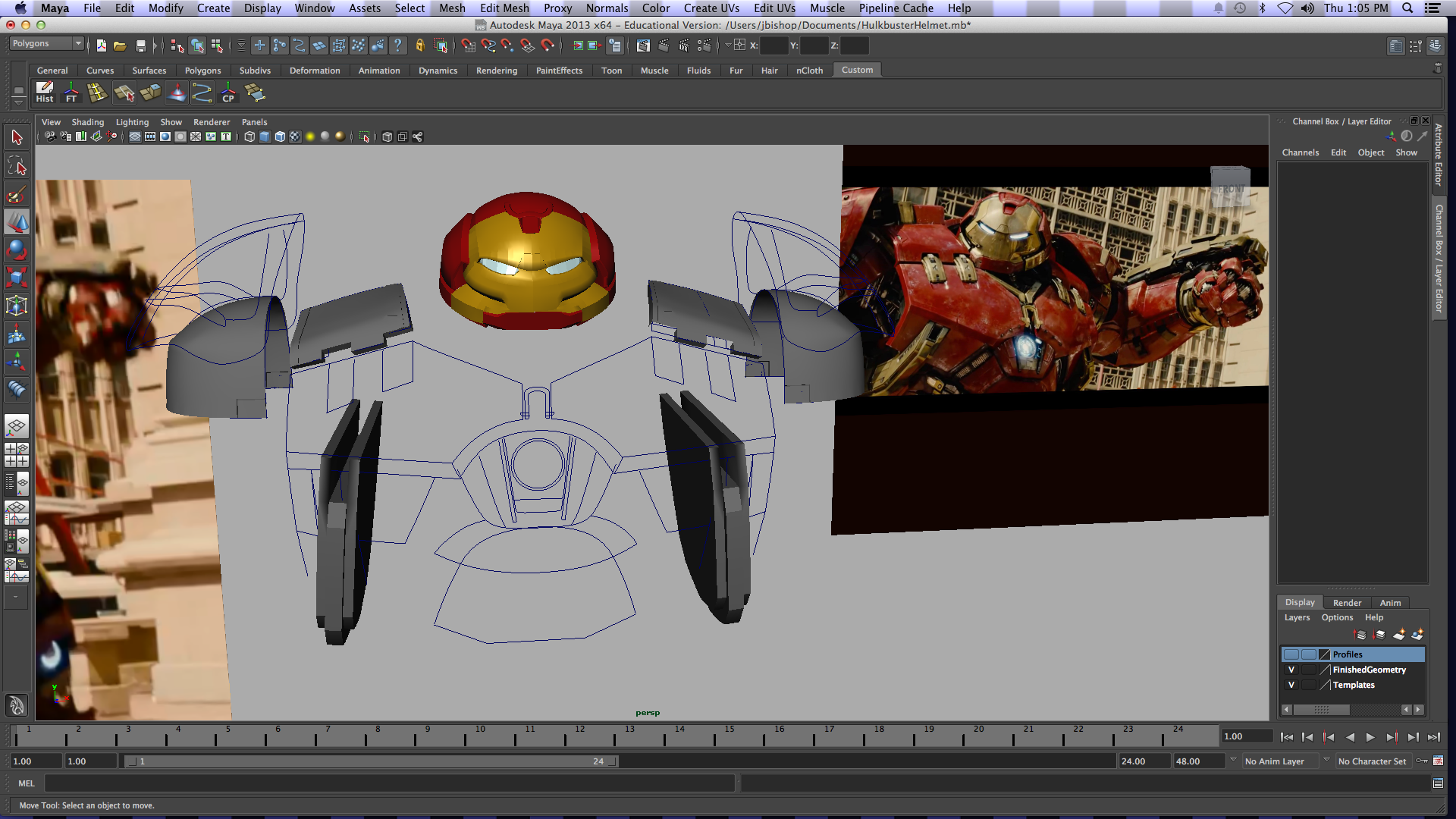The image size is (1456, 819).
Task: Toggle smooth shade all in viewport toolbar
Action: [x=265, y=136]
